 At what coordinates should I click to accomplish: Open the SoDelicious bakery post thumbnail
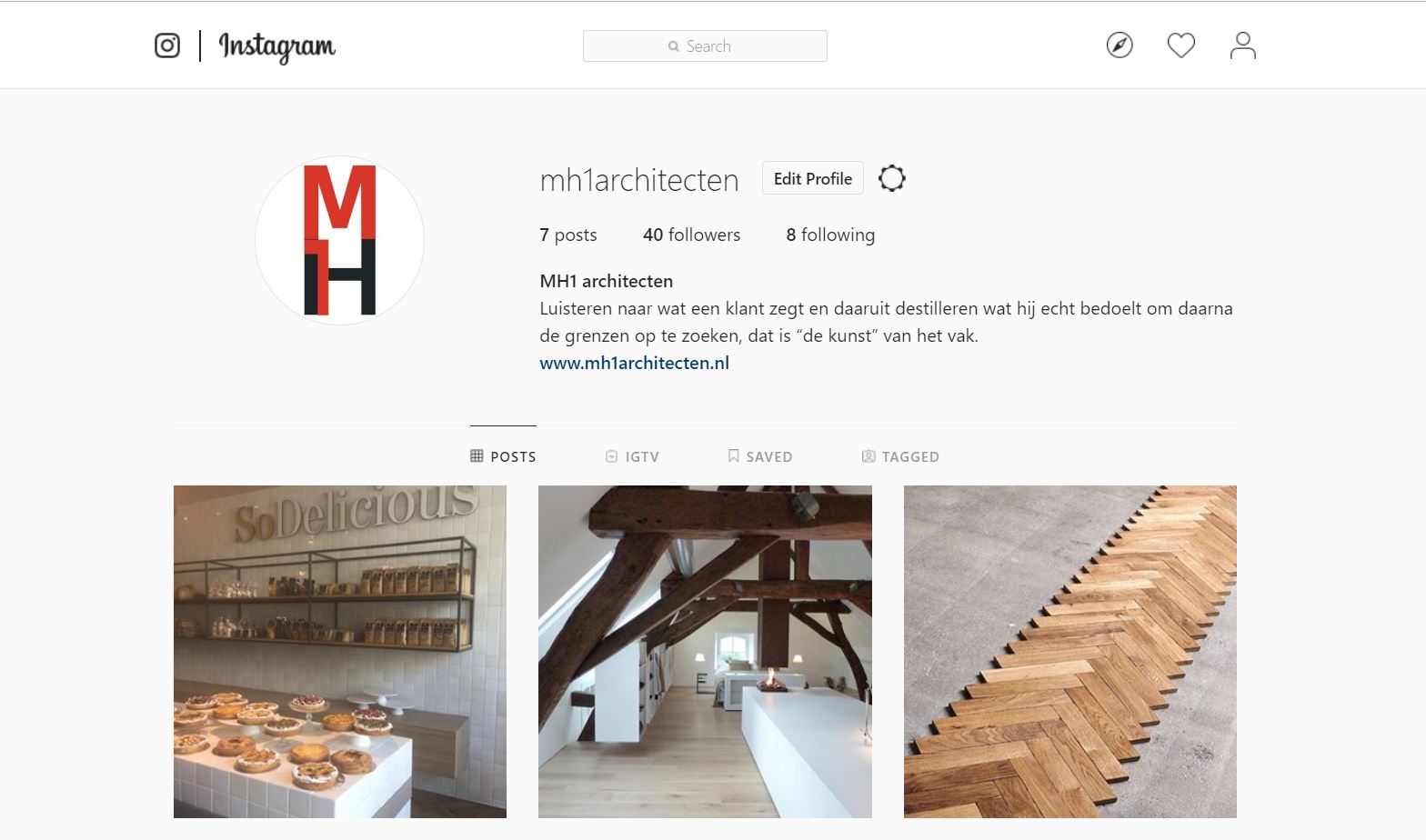tap(340, 652)
